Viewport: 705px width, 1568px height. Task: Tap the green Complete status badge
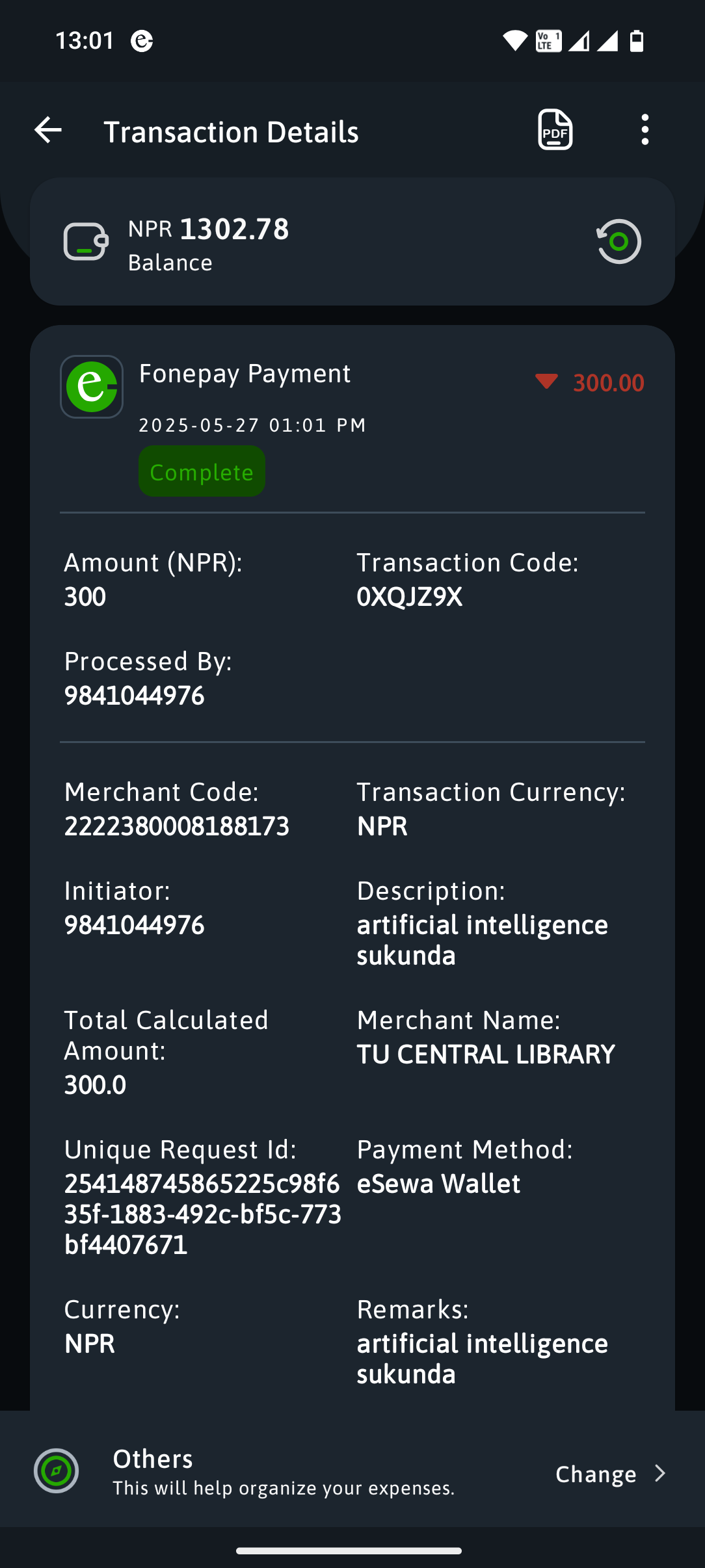(x=202, y=471)
